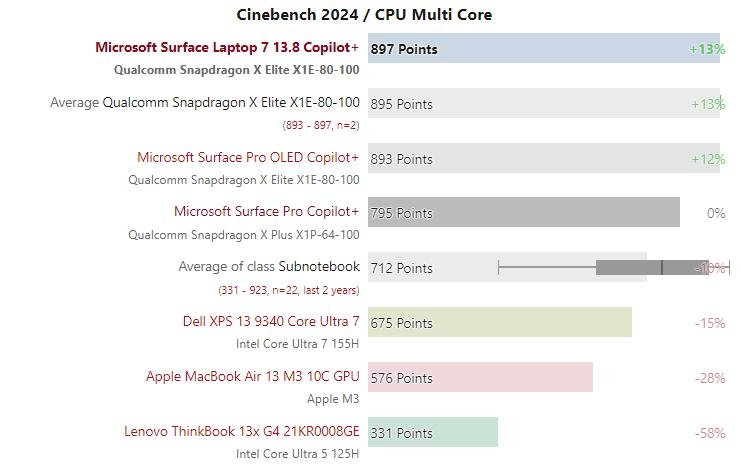Click the Intel Core Ultra 7 155H subtitle

pos(297,344)
